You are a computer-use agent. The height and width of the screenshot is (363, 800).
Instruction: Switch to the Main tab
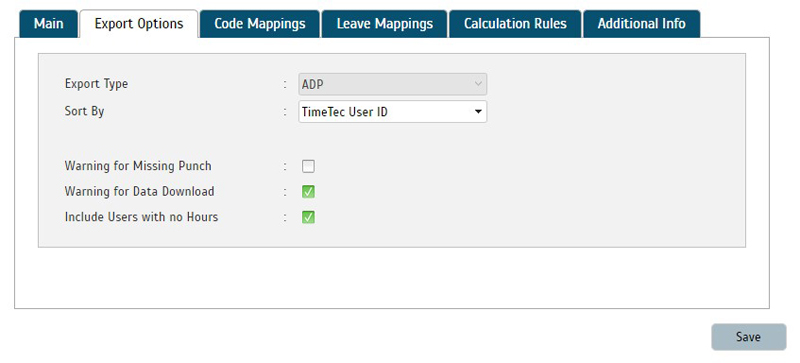pos(48,23)
